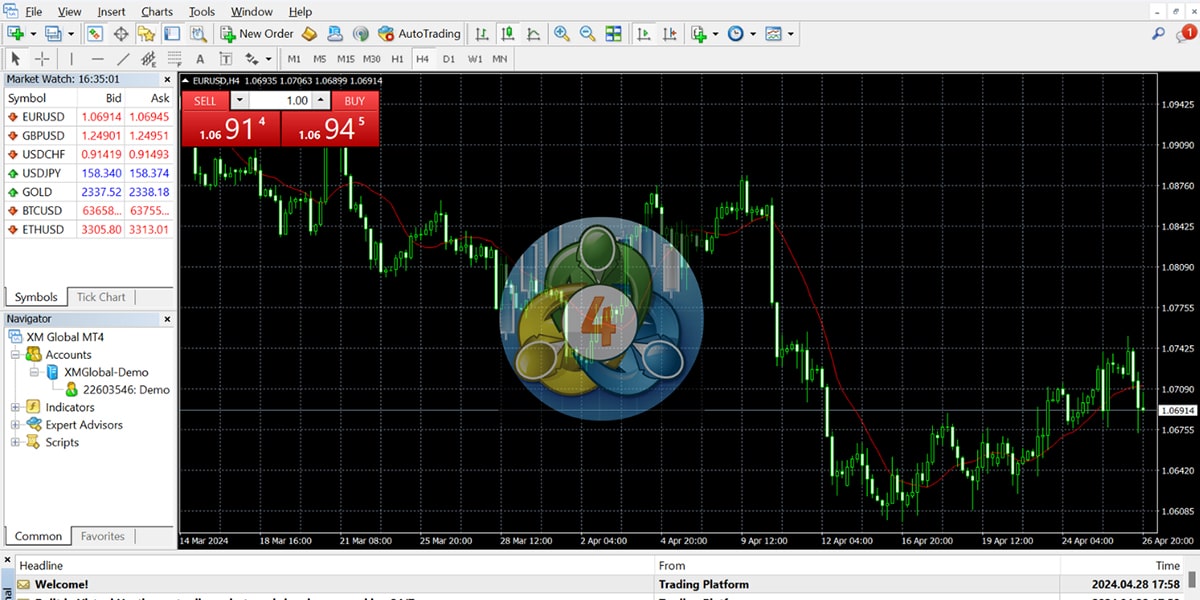Switch chart to line chart mode
Image resolution: width=1200 pixels, height=600 pixels.
[534, 33]
